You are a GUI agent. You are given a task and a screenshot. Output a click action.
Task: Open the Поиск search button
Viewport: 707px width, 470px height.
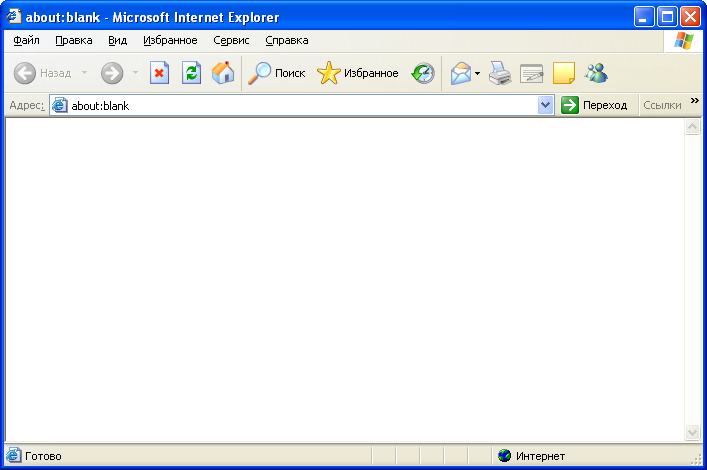[277, 73]
